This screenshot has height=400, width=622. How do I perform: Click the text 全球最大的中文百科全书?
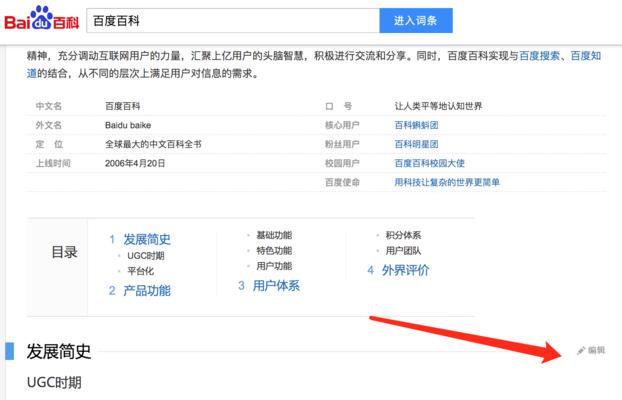click(153, 144)
